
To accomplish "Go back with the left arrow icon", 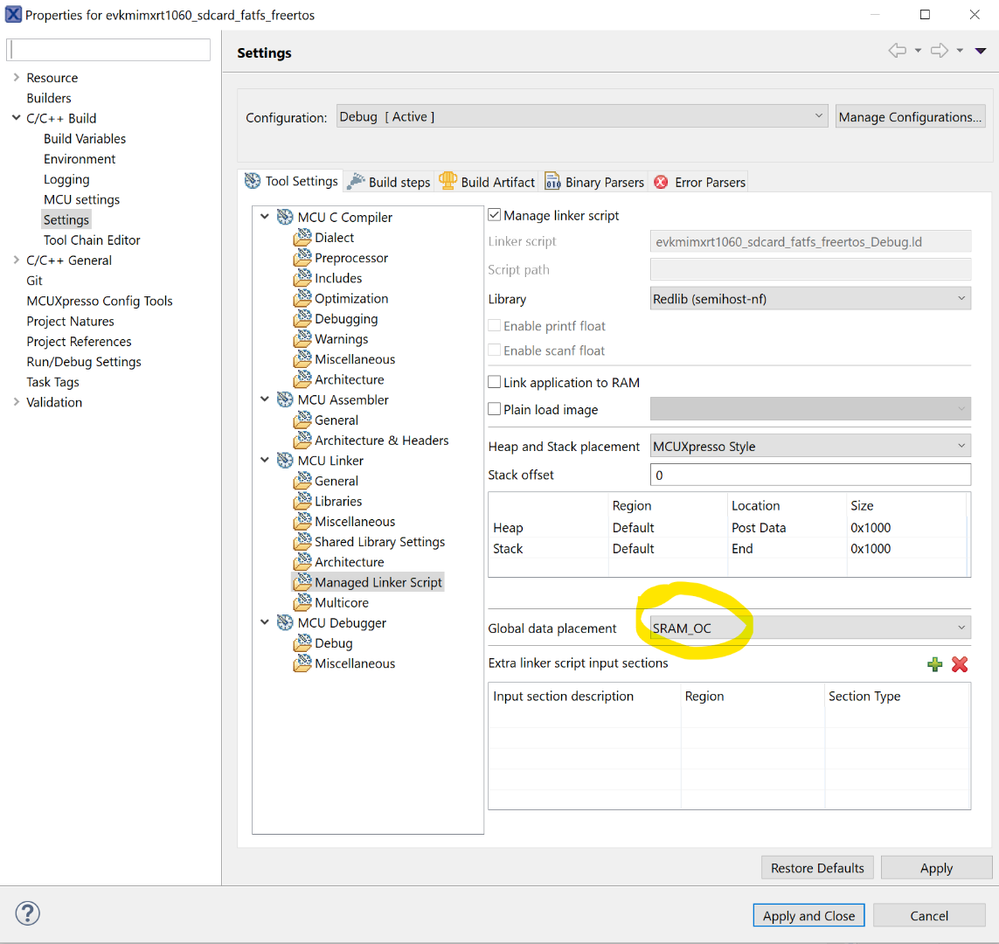I will [897, 50].
